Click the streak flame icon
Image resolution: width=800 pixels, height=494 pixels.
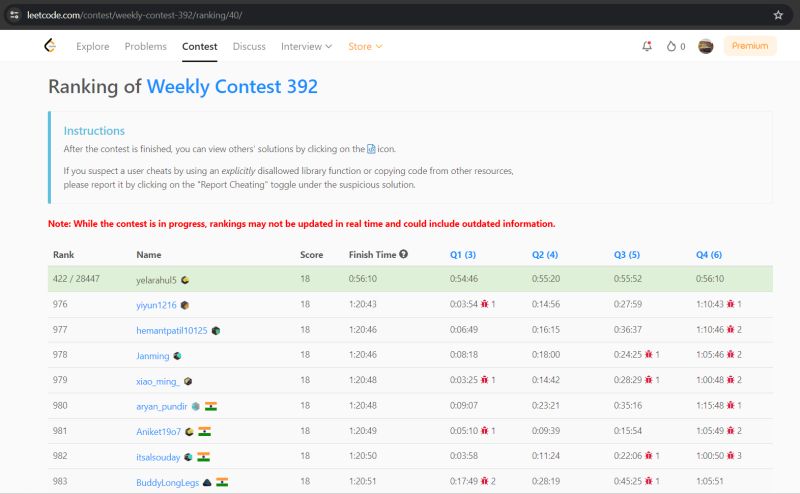(x=671, y=46)
